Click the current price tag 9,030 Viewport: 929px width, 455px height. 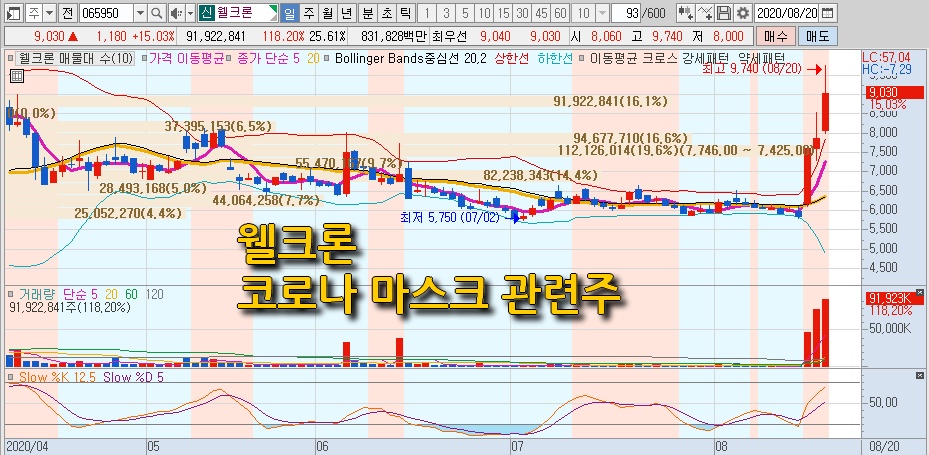coord(895,92)
